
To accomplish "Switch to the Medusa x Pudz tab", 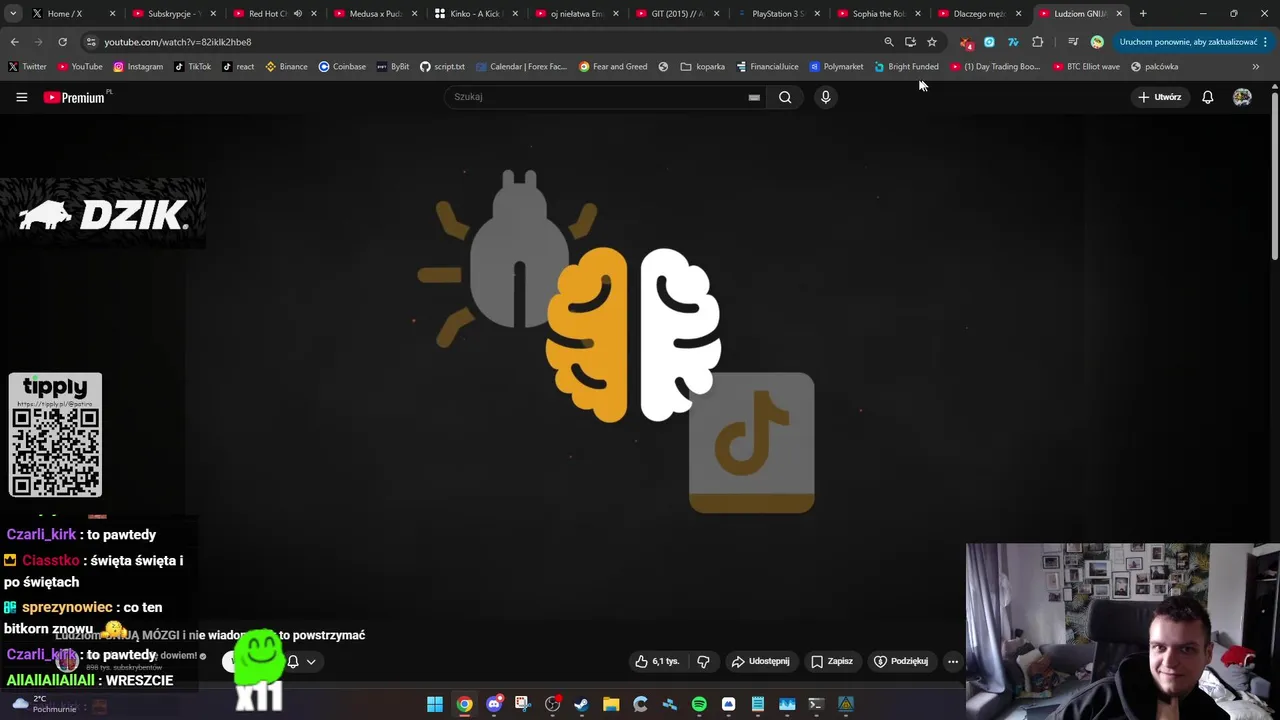I will tap(374, 14).
